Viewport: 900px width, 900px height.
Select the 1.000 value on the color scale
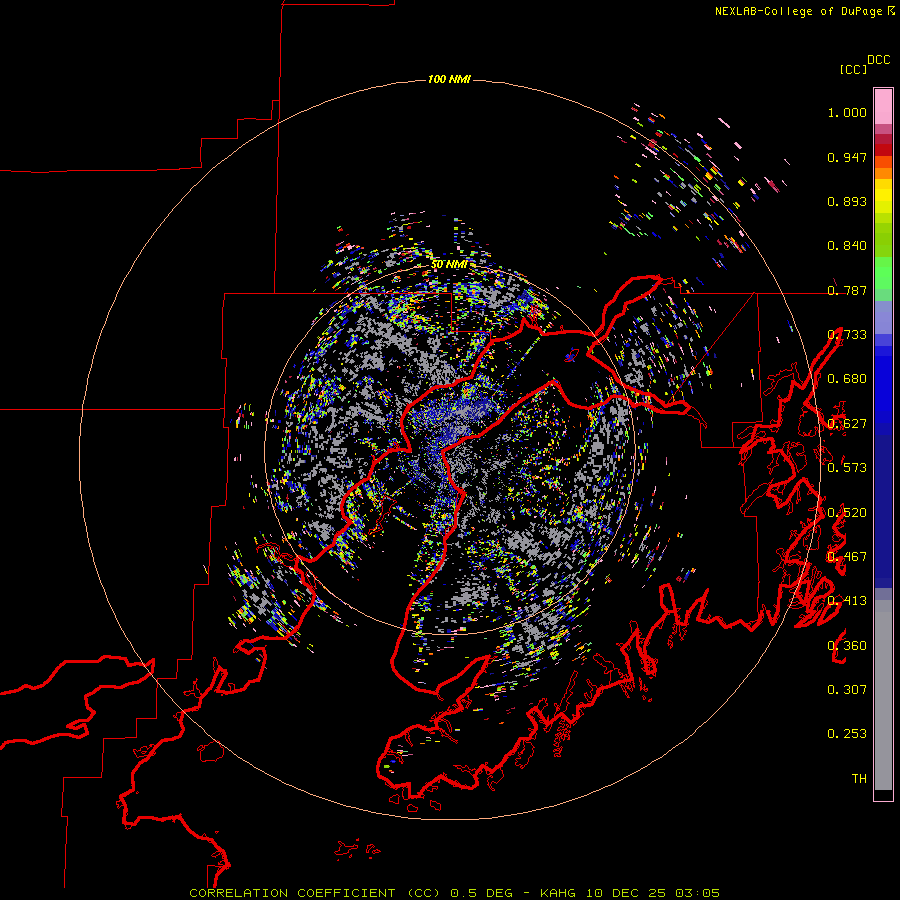pos(847,112)
